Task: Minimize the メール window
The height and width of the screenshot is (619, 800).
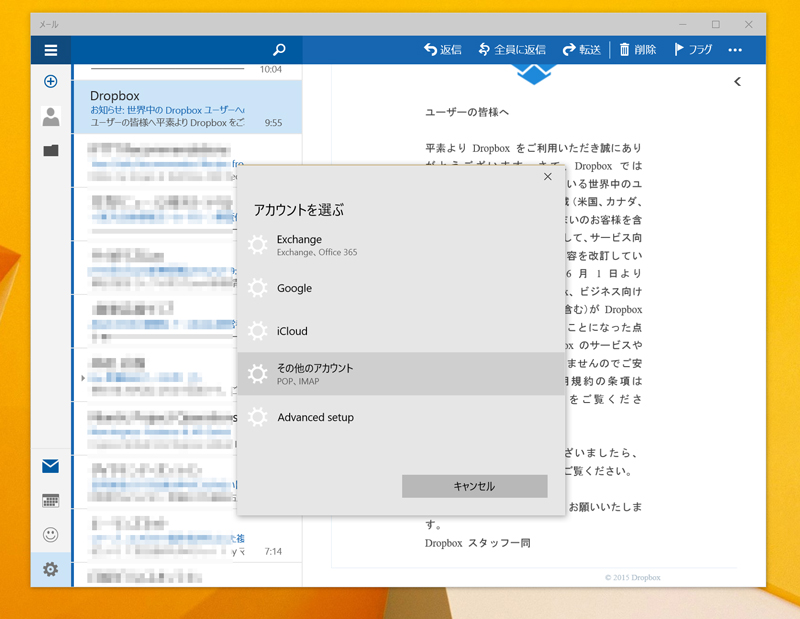Action: click(x=683, y=24)
